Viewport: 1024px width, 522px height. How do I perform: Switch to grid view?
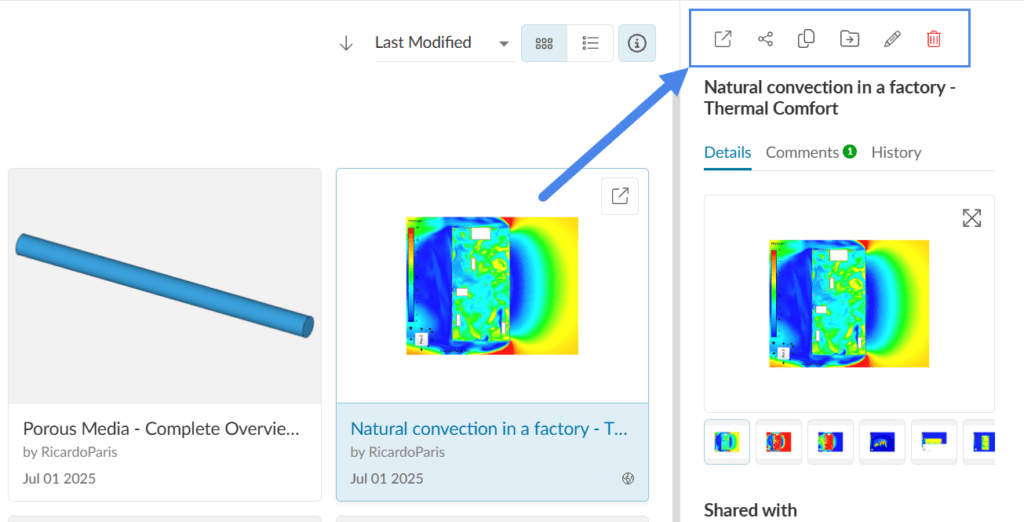click(x=544, y=43)
